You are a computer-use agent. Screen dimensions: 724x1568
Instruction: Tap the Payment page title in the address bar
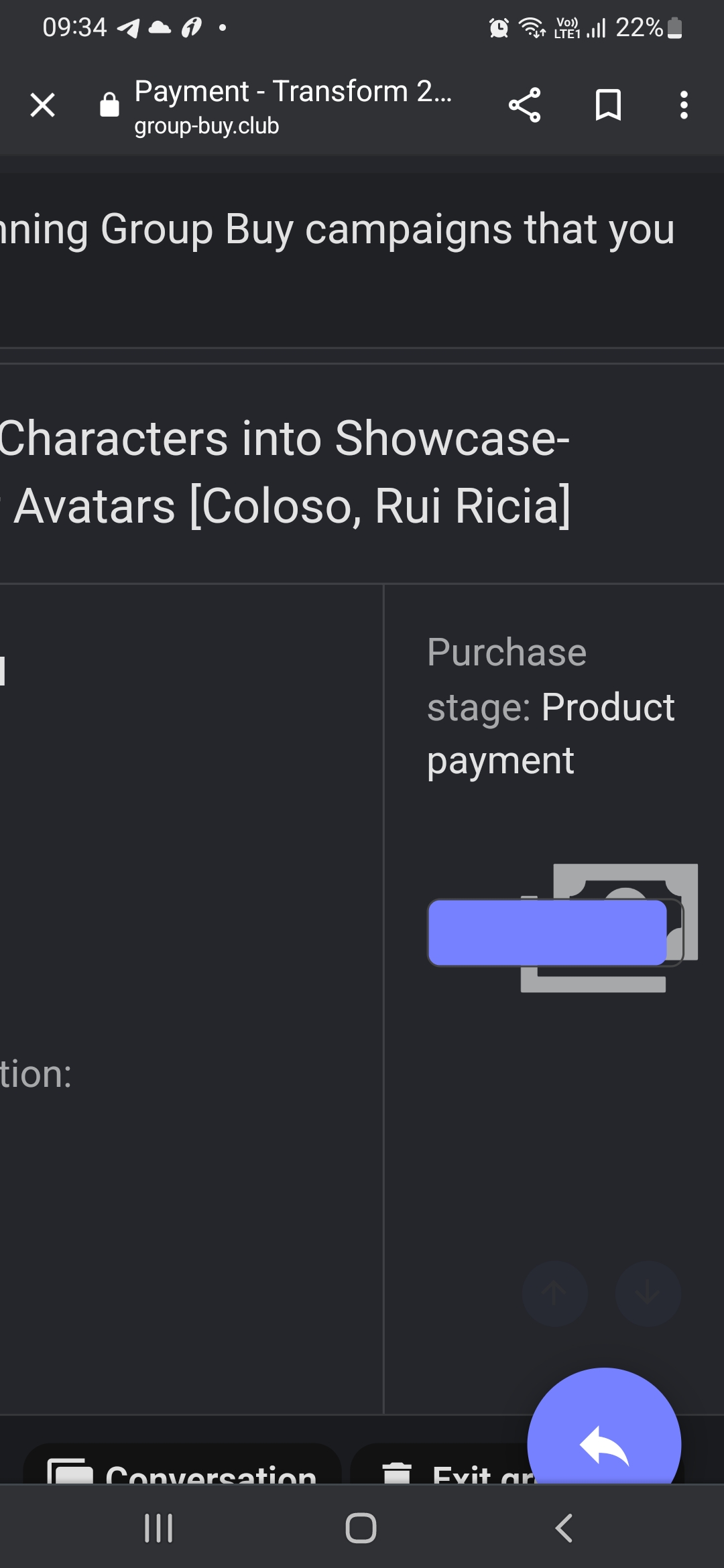pyautogui.click(x=293, y=91)
